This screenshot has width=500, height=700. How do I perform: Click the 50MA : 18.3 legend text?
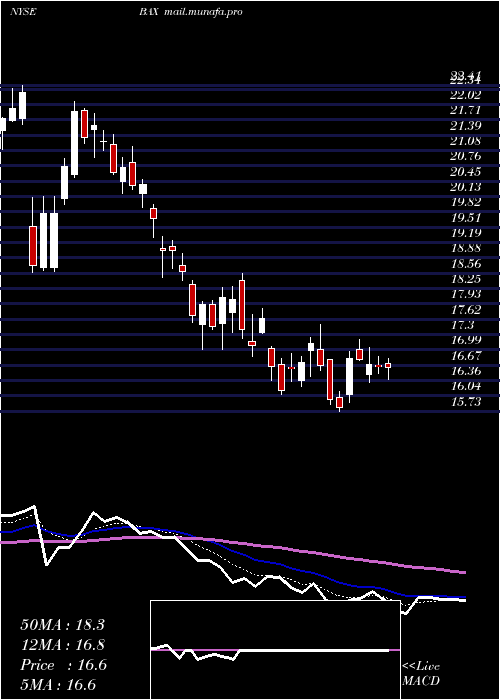click(x=62, y=625)
